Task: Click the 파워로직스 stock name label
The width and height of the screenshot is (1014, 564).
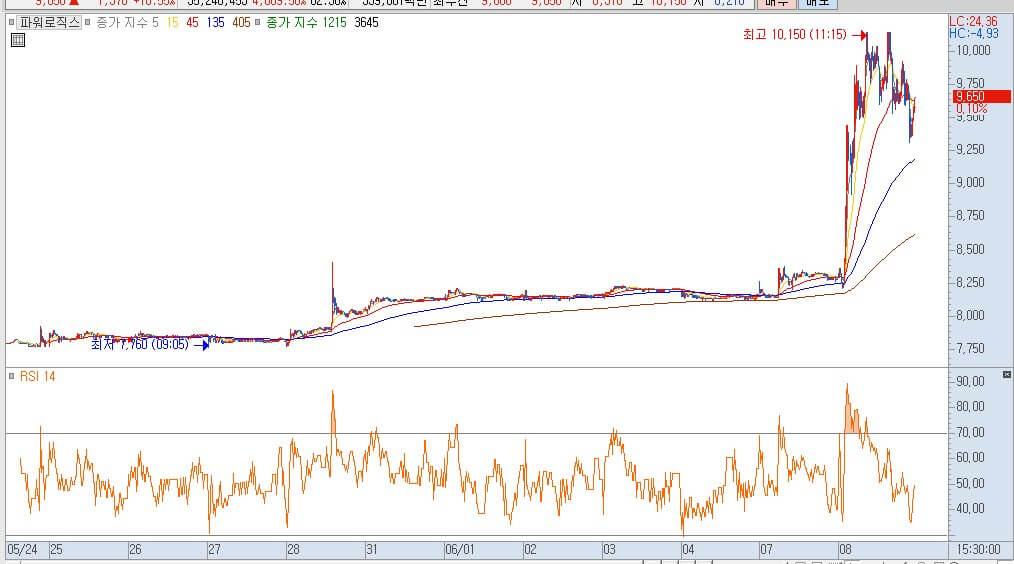Action: coord(49,23)
